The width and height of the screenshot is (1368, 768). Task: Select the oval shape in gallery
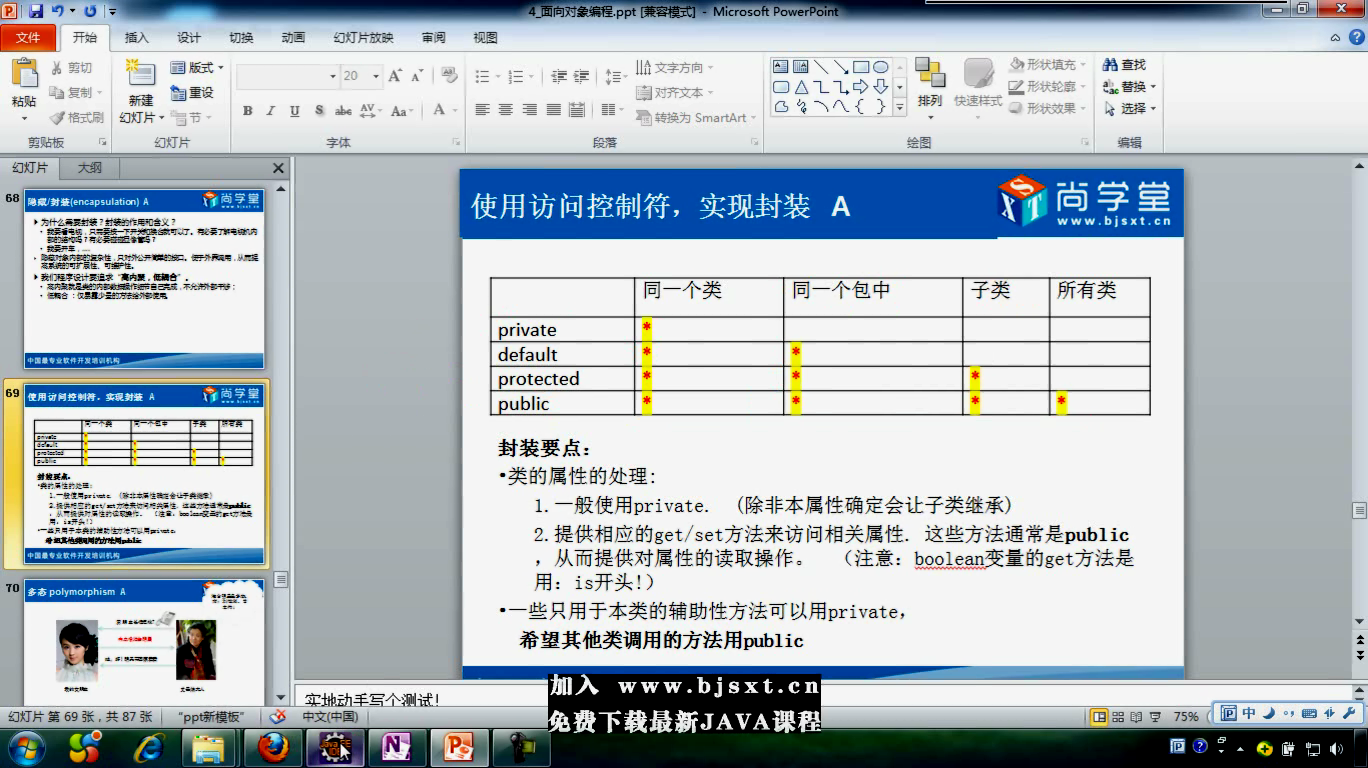[880, 67]
